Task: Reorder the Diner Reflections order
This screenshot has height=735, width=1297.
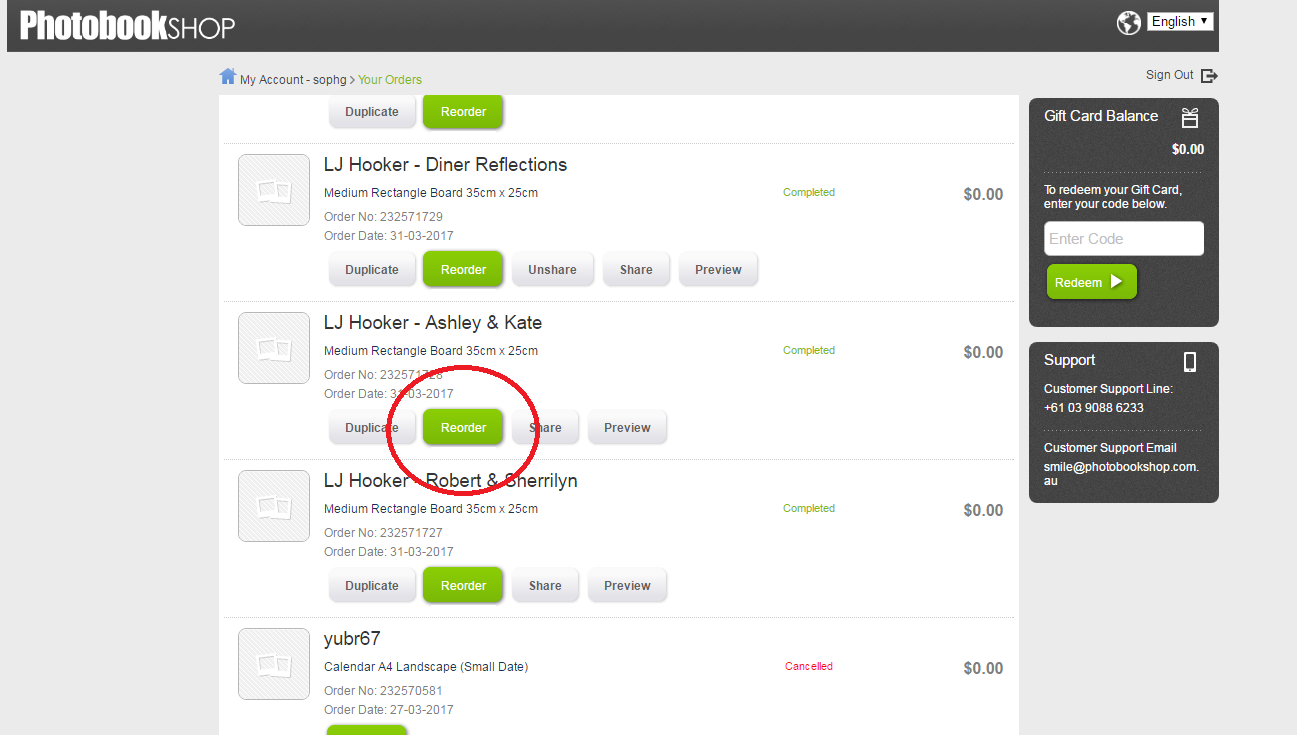Action: pos(463,269)
